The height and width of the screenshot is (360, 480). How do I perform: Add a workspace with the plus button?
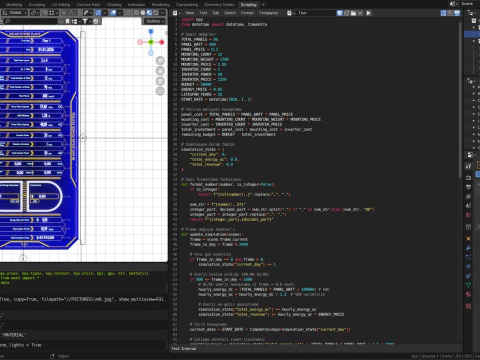click(263, 5)
